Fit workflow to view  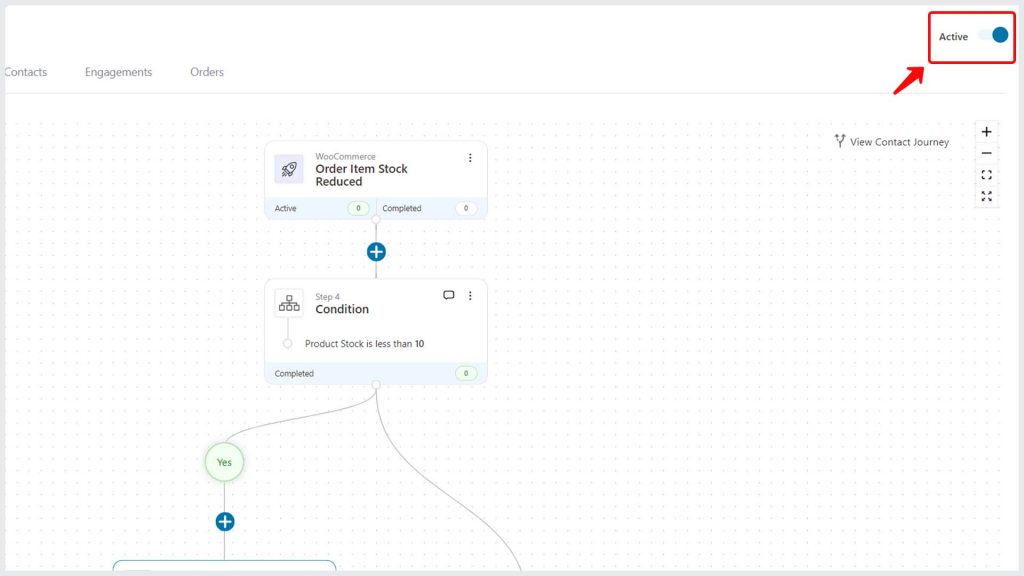click(x=986, y=175)
